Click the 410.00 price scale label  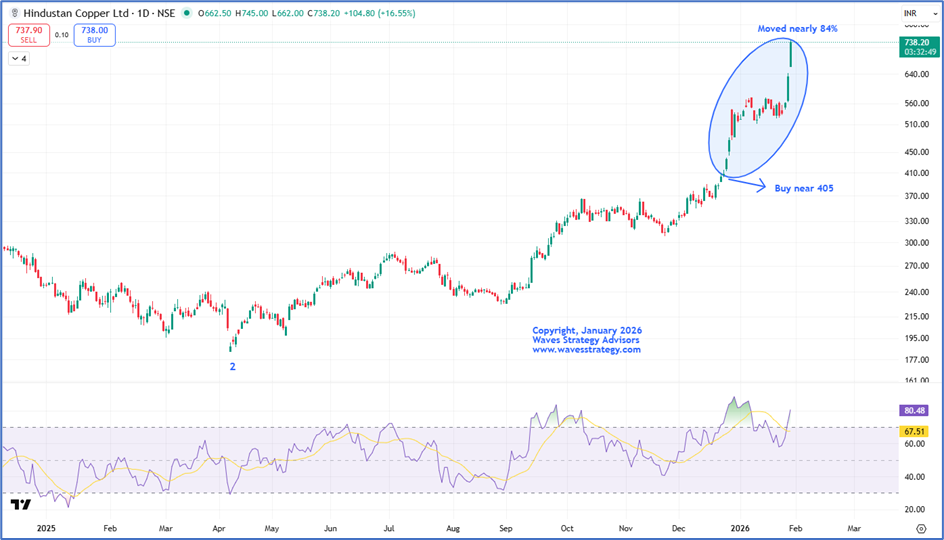(x=916, y=173)
